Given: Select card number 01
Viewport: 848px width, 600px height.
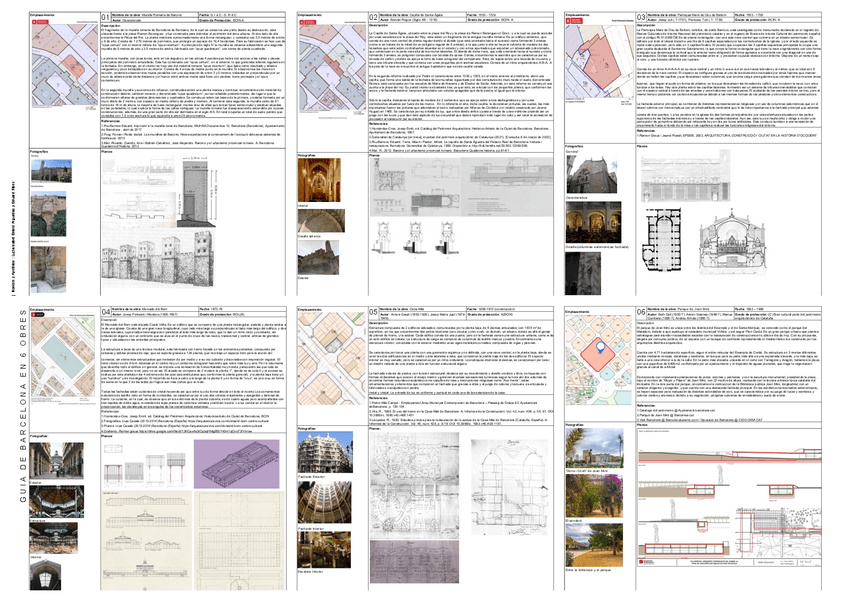Looking at the screenshot, I should [x=105, y=17].
